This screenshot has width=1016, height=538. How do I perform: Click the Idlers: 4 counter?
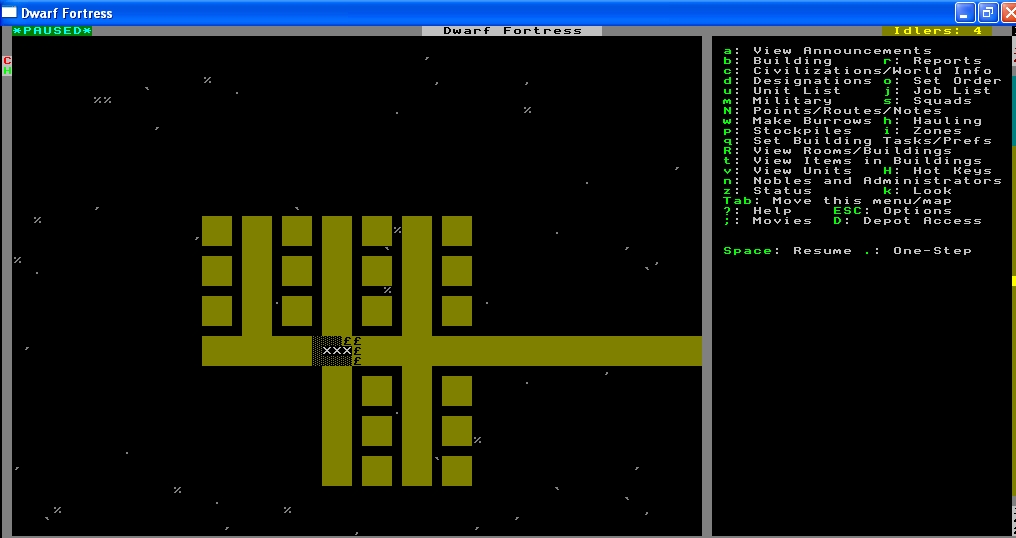[x=937, y=30]
